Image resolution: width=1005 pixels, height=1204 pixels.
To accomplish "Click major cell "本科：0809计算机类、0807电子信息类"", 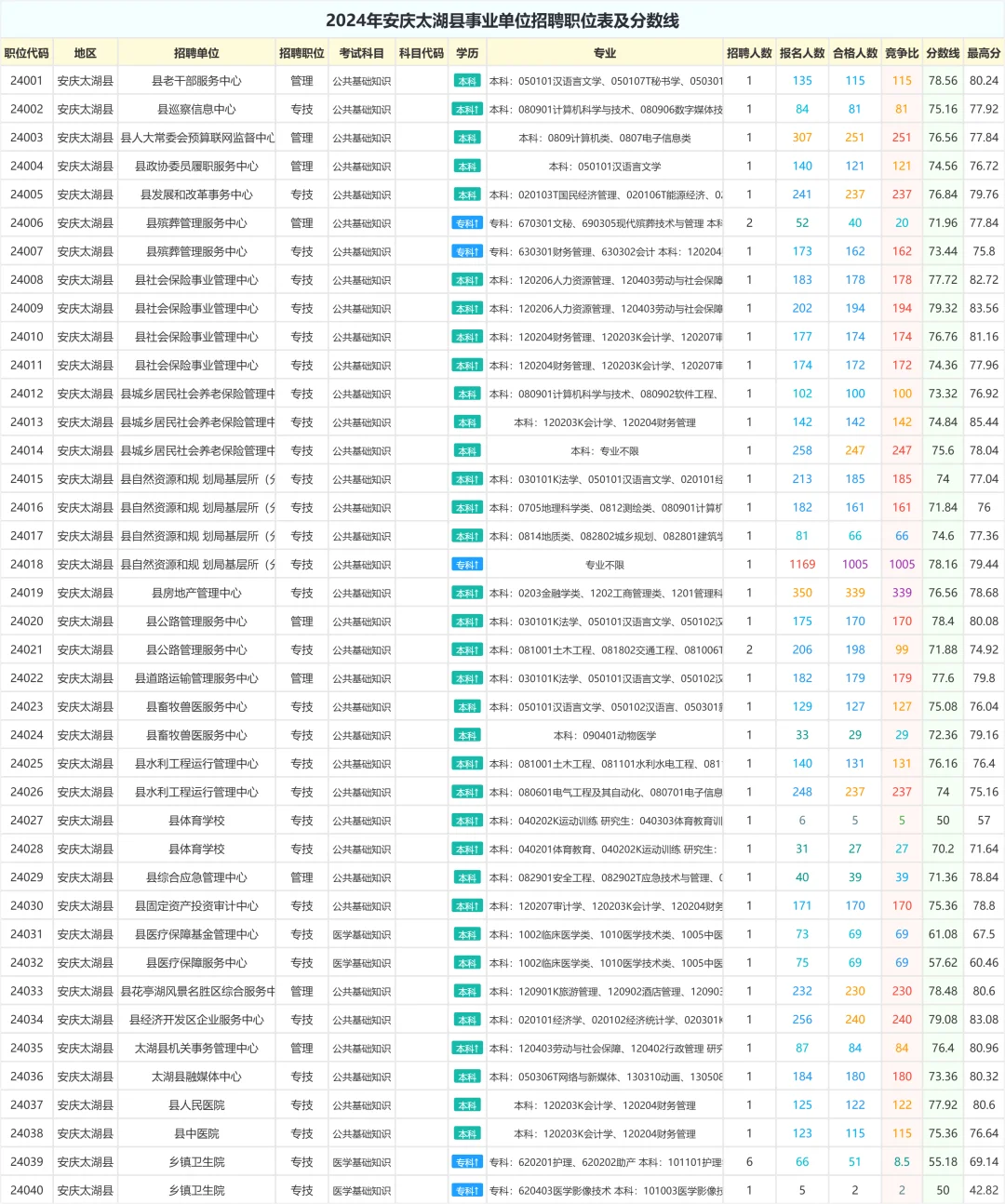I will click(x=605, y=138).
